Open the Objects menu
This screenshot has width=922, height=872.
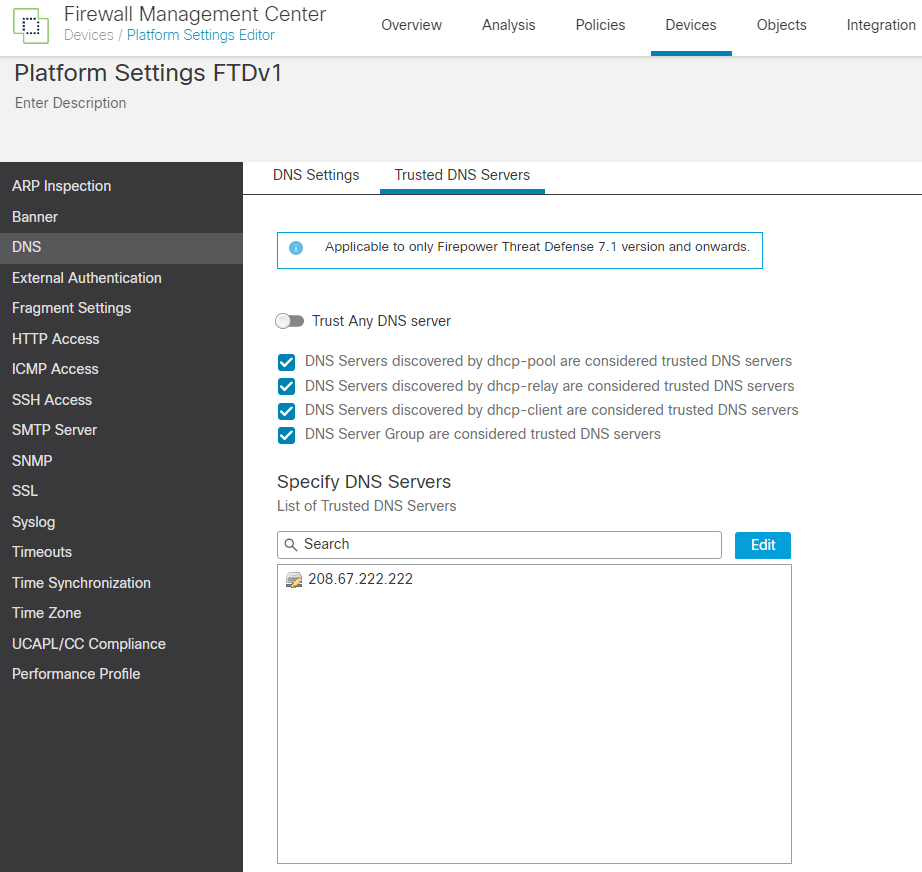(x=781, y=25)
